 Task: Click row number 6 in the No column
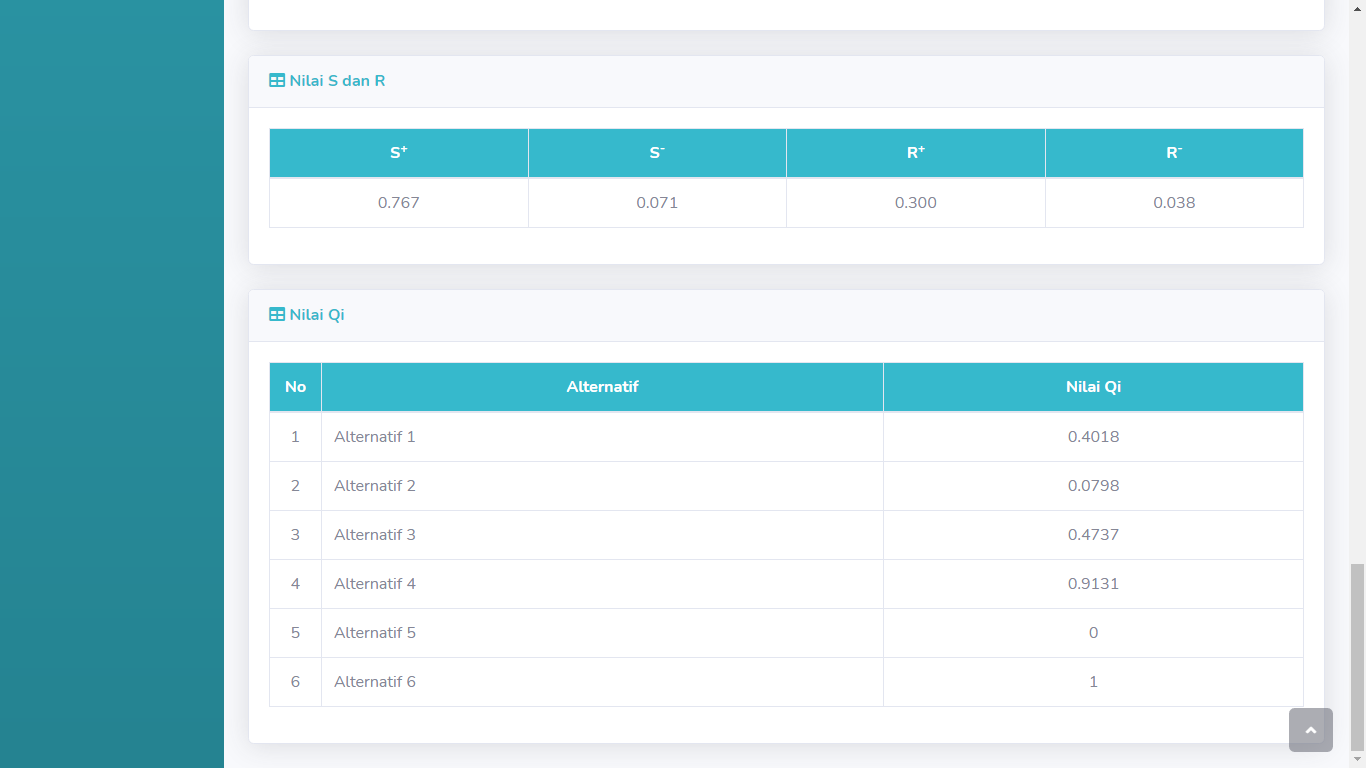click(x=295, y=681)
